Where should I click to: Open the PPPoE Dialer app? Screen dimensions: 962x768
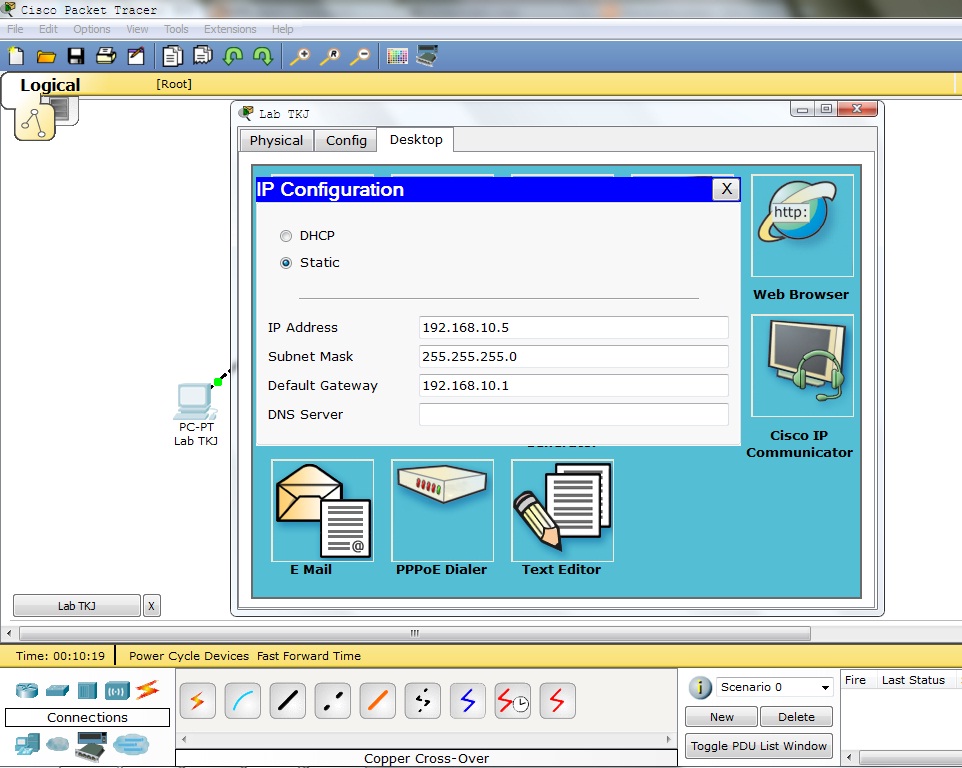pos(442,510)
